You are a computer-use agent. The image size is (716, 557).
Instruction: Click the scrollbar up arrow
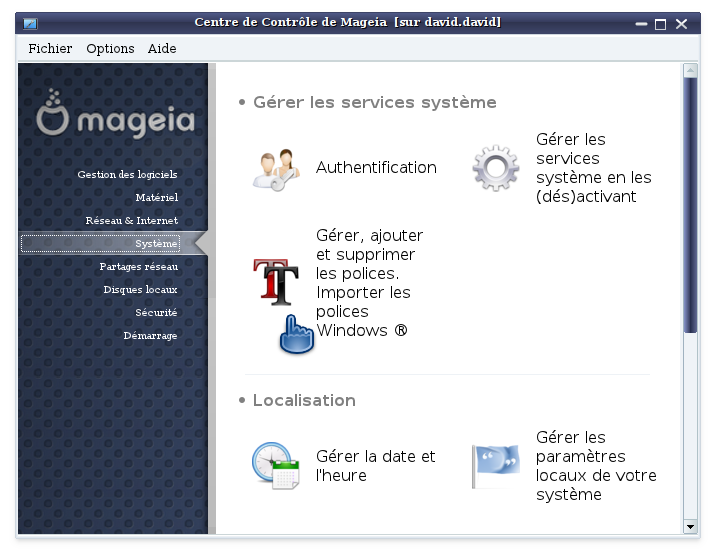coord(690,70)
